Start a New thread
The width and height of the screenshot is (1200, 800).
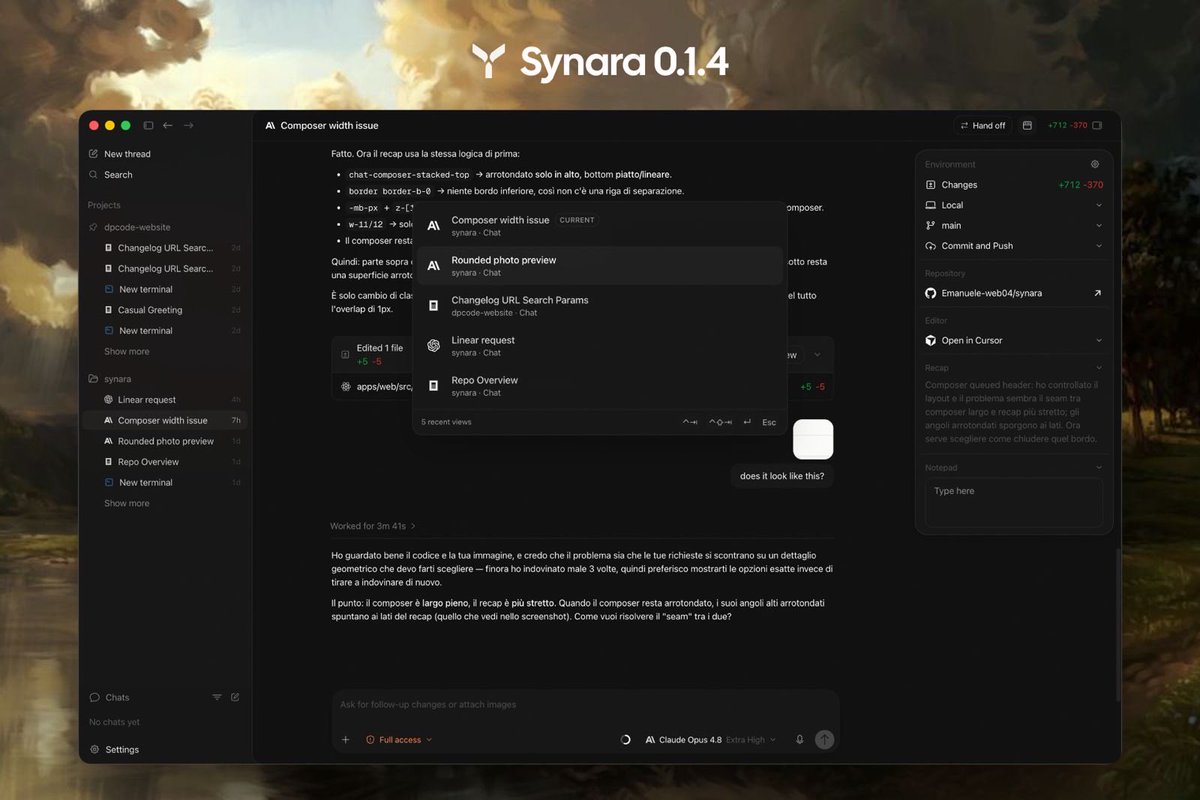127,154
